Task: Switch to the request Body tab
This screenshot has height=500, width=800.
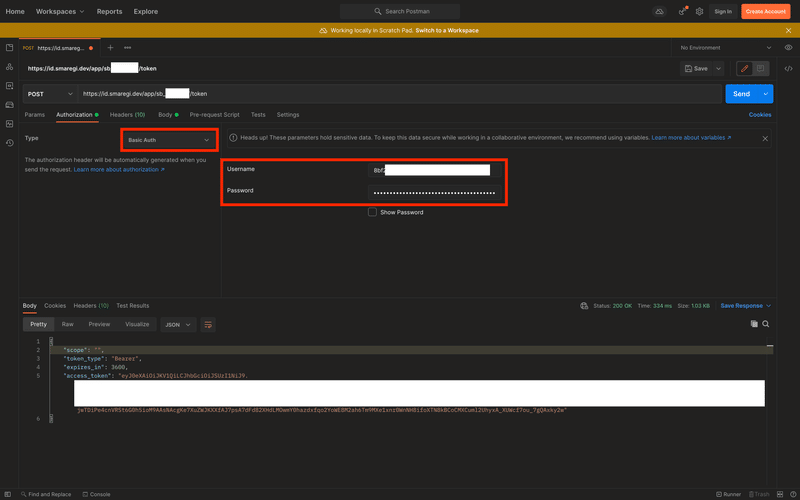Action: coord(168,115)
